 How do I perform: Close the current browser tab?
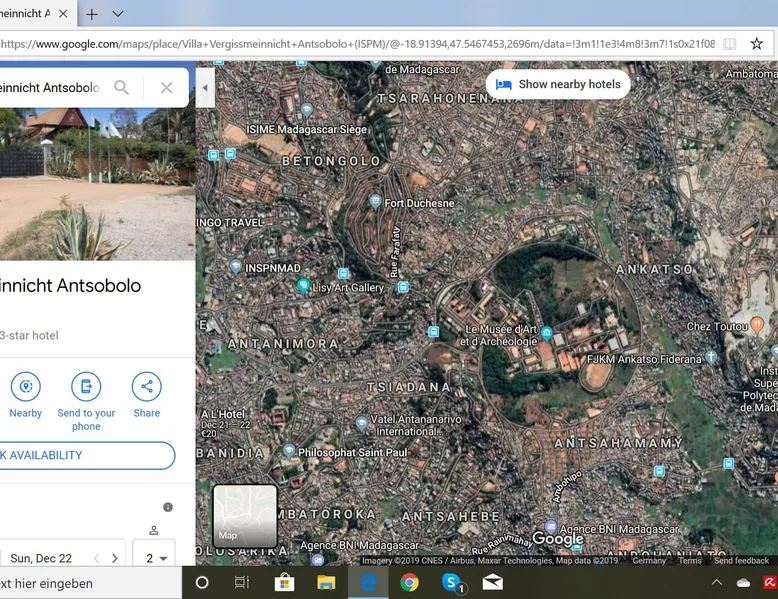63,14
